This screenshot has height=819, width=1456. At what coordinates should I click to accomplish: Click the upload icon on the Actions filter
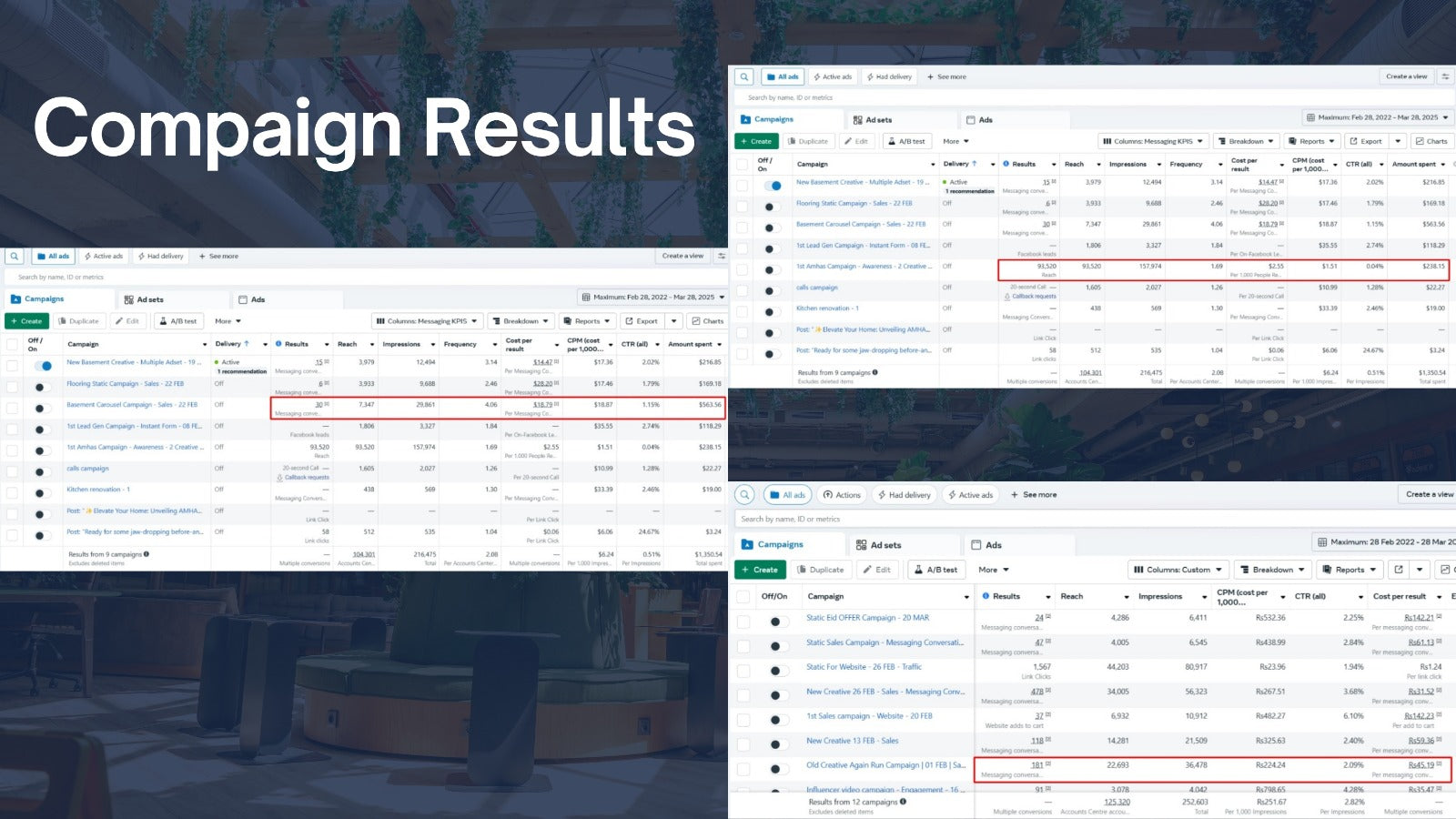tap(828, 495)
